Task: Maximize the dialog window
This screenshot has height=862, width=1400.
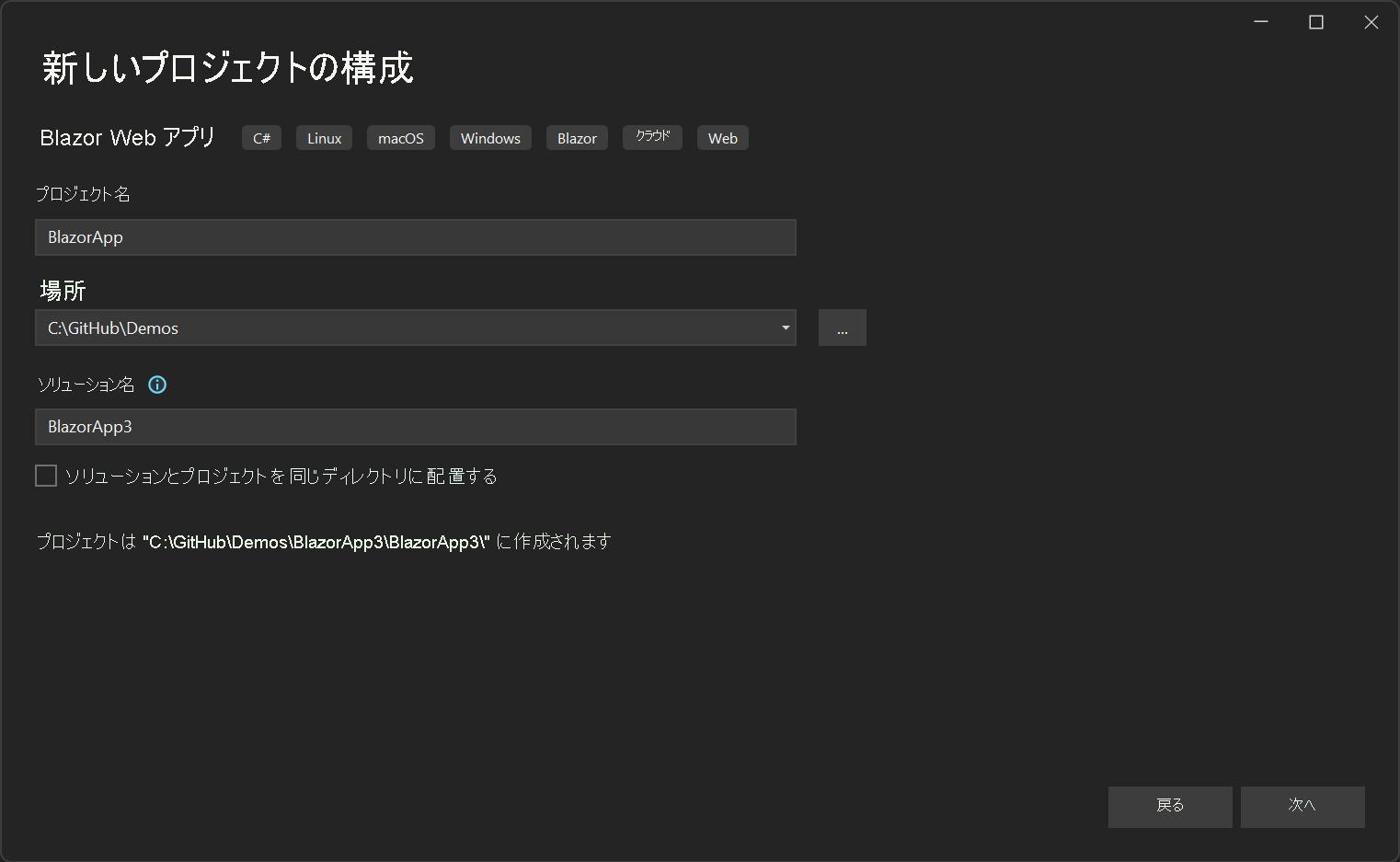Action: coord(1316,22)
